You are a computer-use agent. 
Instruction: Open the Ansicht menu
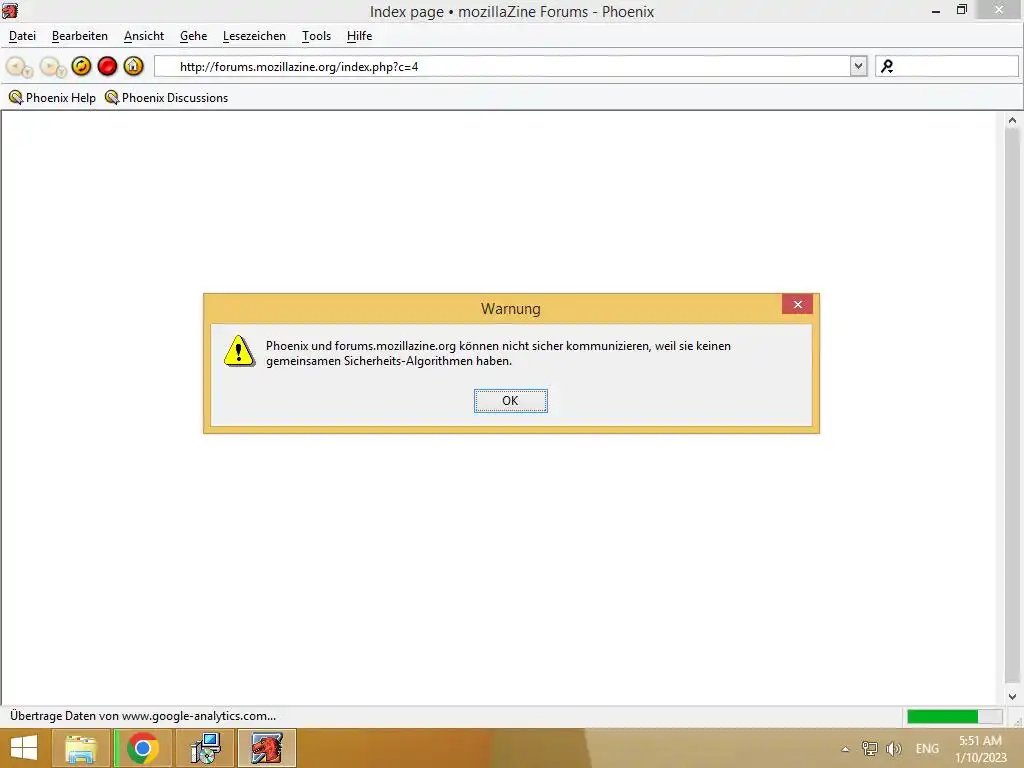pyautogui.click(x=144, y=36)
